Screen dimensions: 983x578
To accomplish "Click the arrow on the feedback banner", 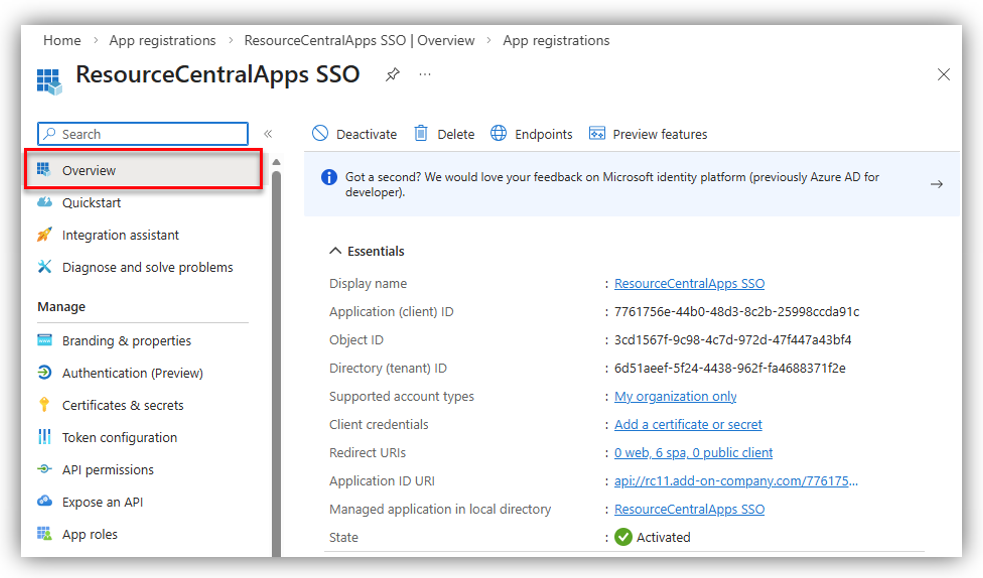I will (936, 184).
